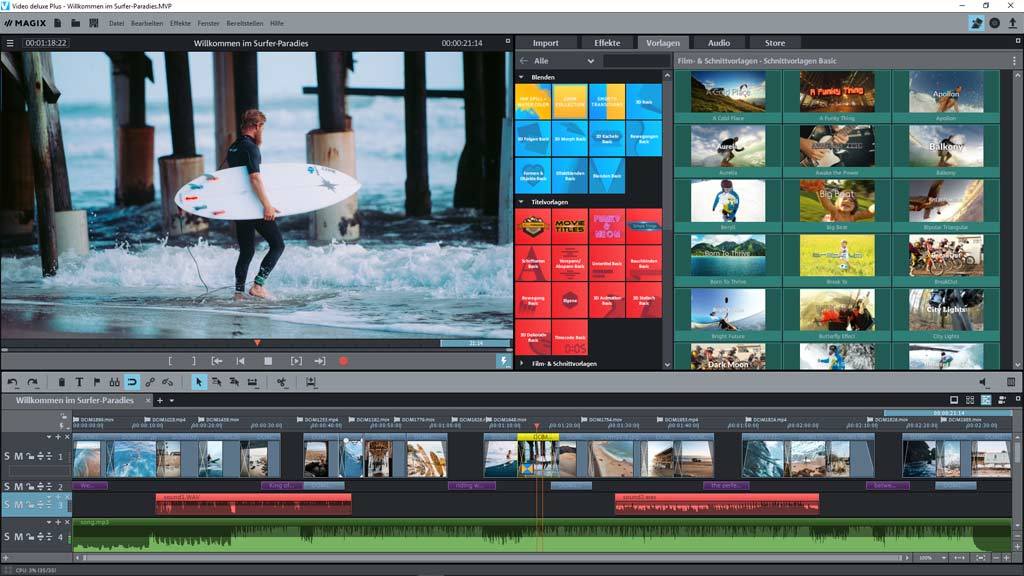Open the dropdown arrow beside the movie tab
This screenshot has width=1024, height=576.
172,400
